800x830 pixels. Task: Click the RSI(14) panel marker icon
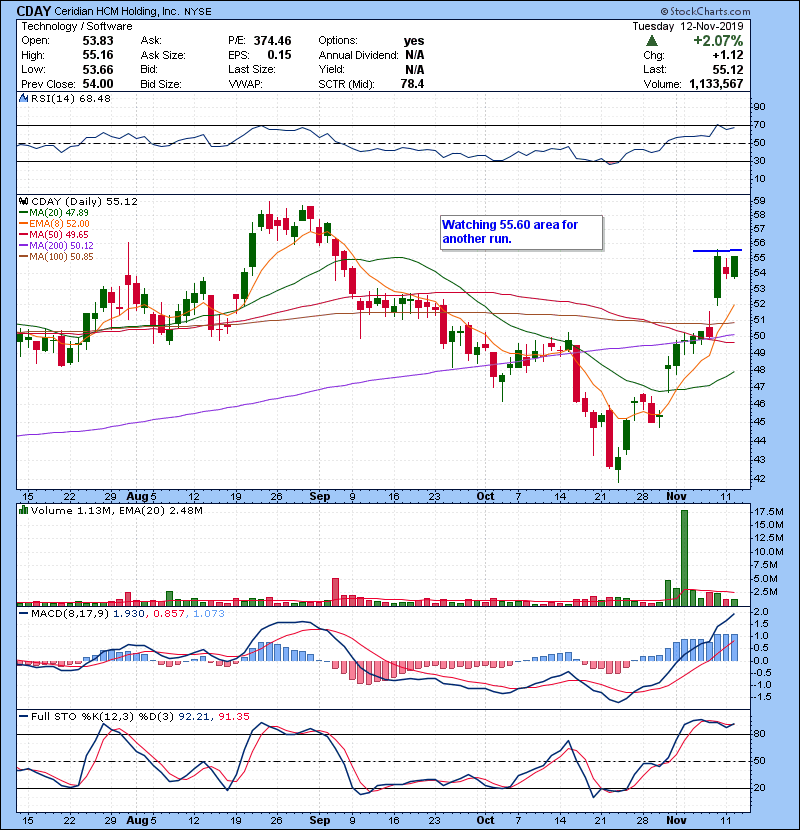[22, 98]
